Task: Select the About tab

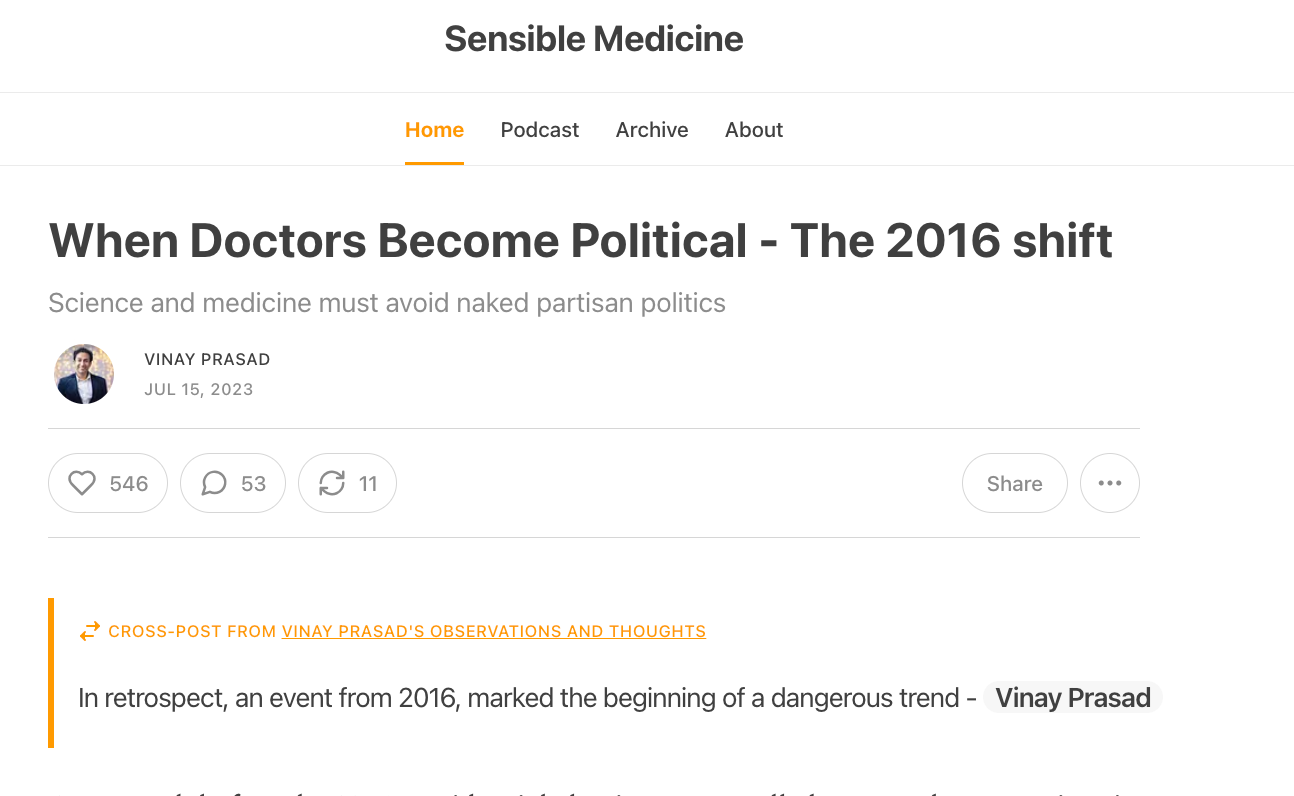Action: [754, 130]
